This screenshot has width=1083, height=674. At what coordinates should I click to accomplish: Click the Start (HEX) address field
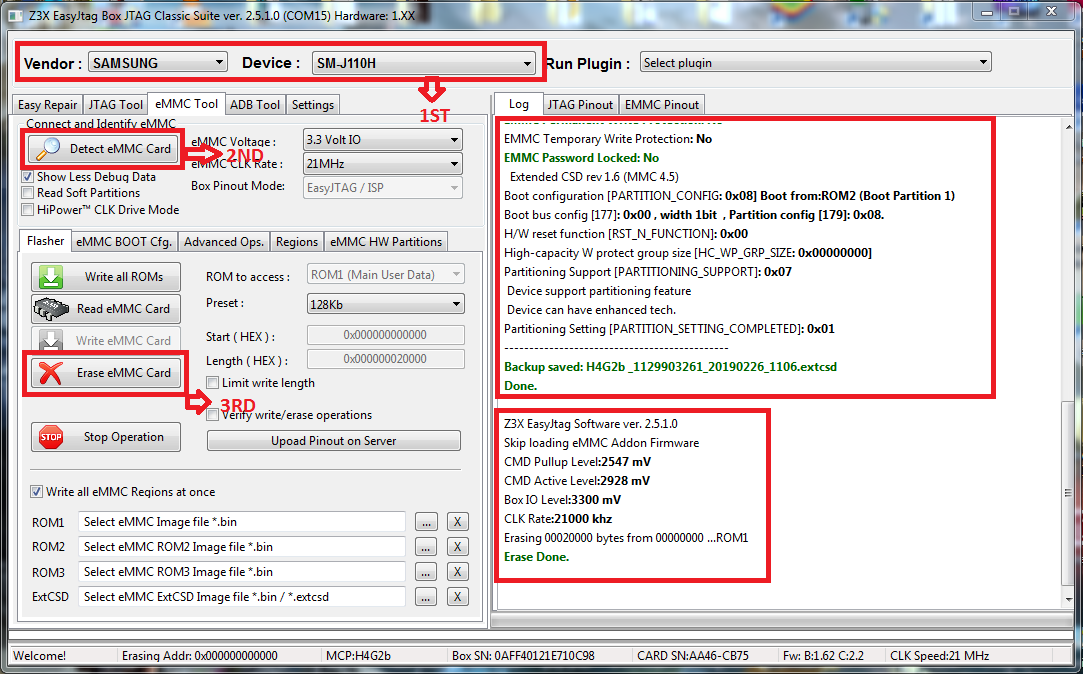click(385, 335)
